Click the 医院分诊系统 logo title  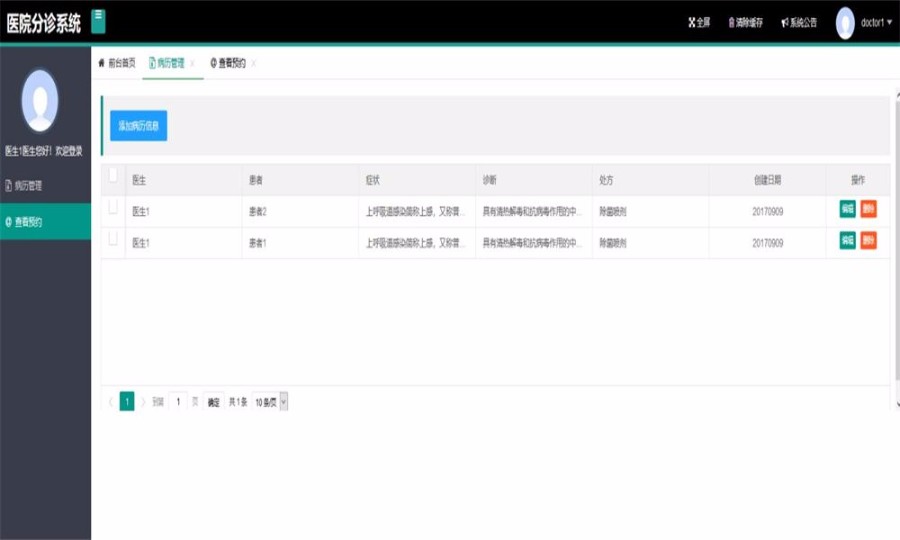click(44, 23)
